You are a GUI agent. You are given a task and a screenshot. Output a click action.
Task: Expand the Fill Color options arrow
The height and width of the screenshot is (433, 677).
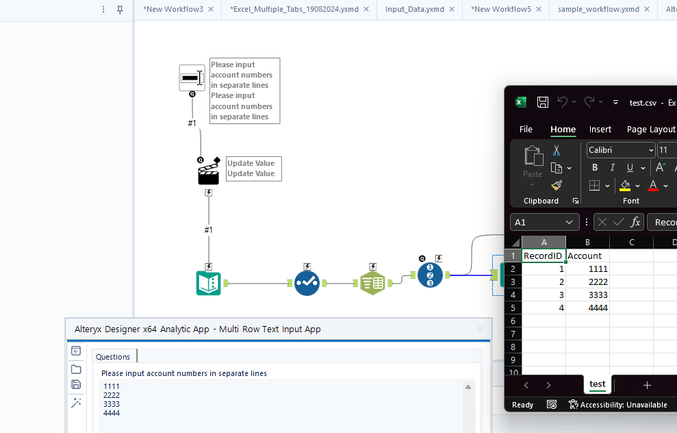[637, 186]
